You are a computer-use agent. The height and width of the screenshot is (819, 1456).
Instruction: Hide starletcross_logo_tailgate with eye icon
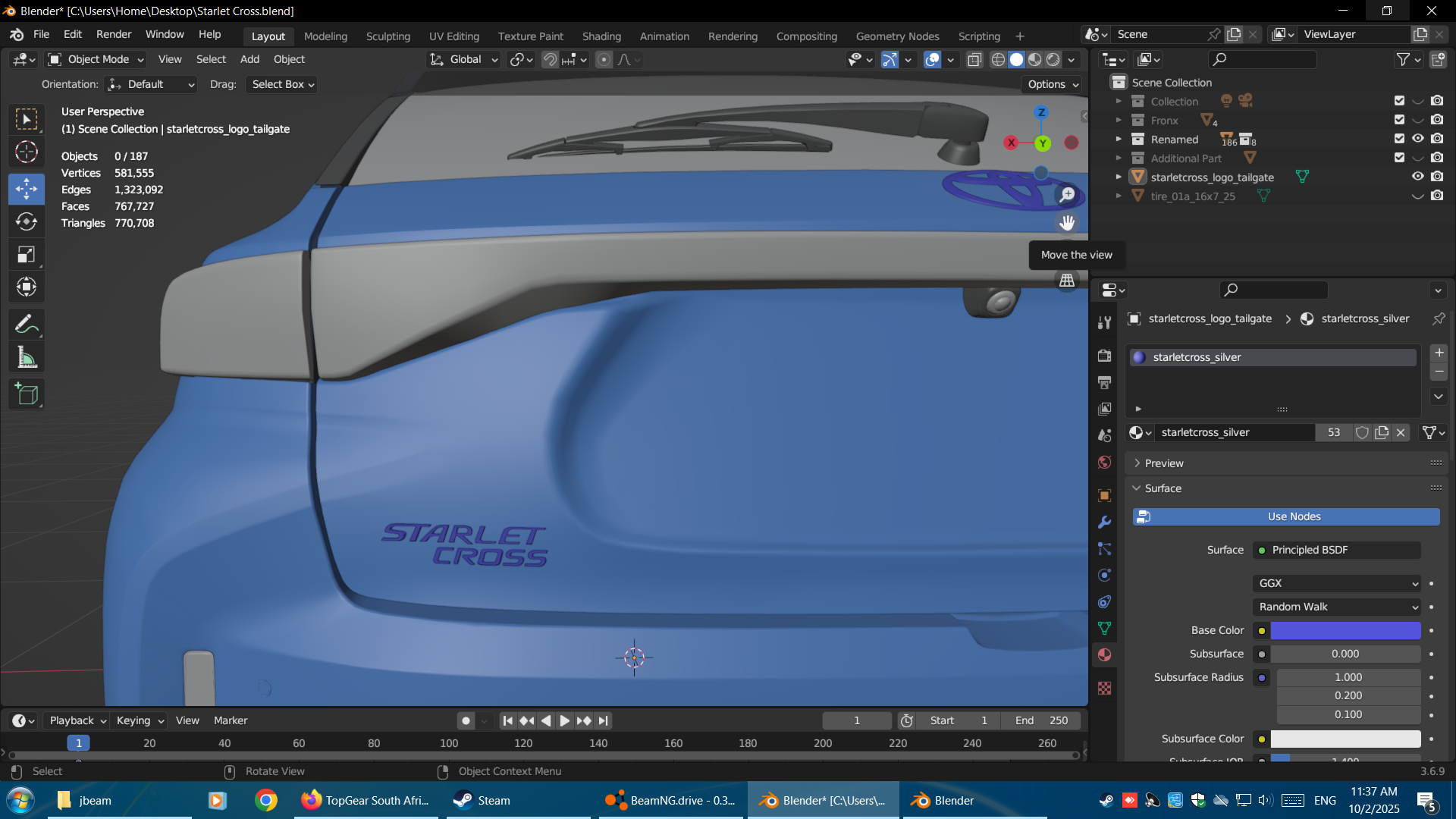[x=1417, y=177]
